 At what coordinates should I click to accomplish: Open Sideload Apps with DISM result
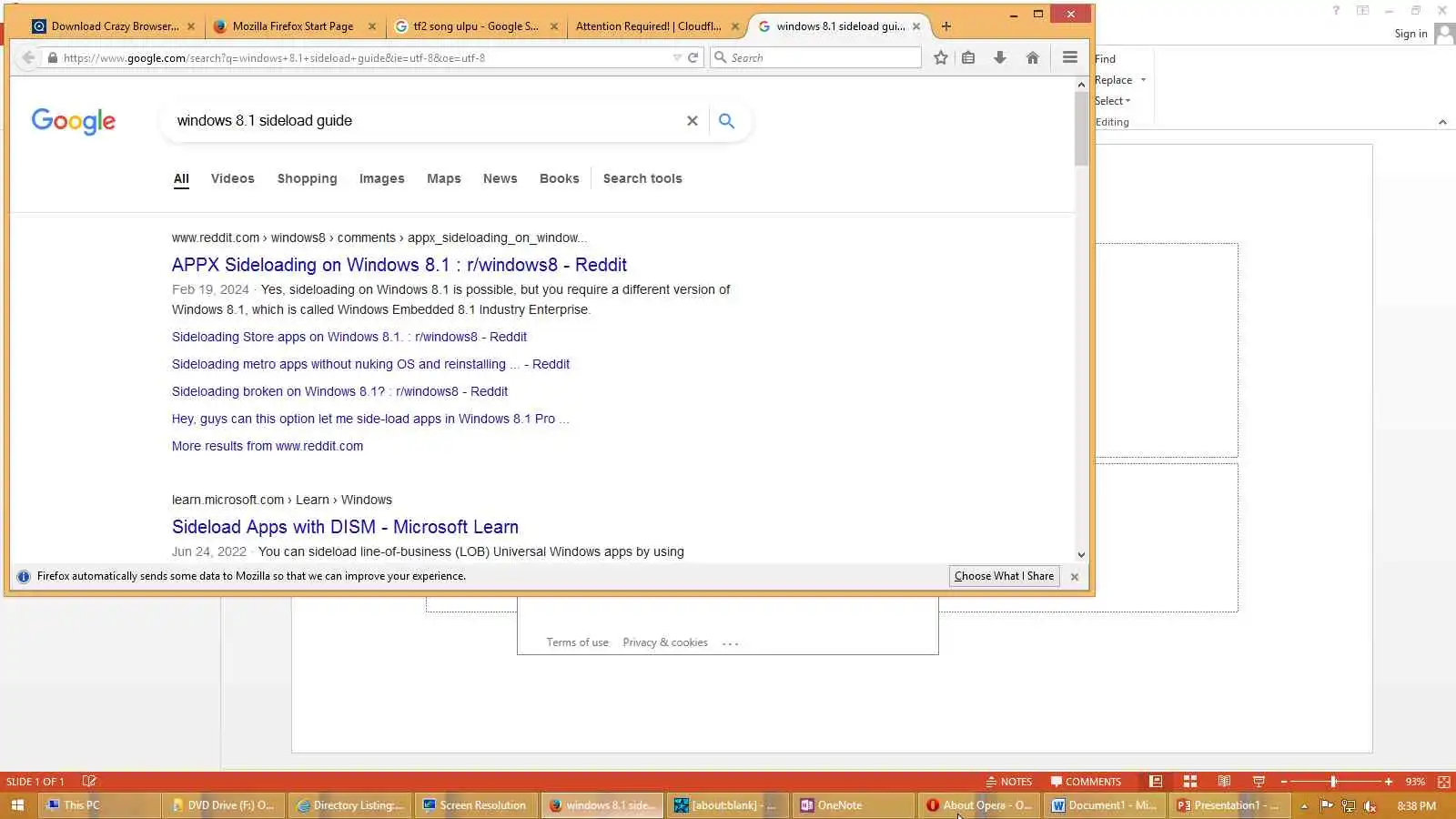pos(346,527)
